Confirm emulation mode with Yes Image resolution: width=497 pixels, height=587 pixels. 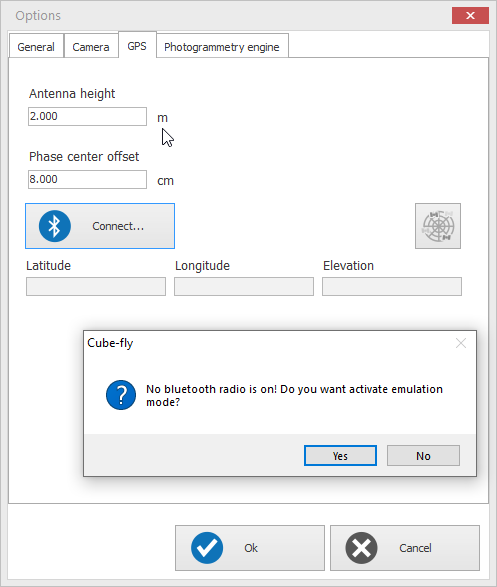coord(340,456)
